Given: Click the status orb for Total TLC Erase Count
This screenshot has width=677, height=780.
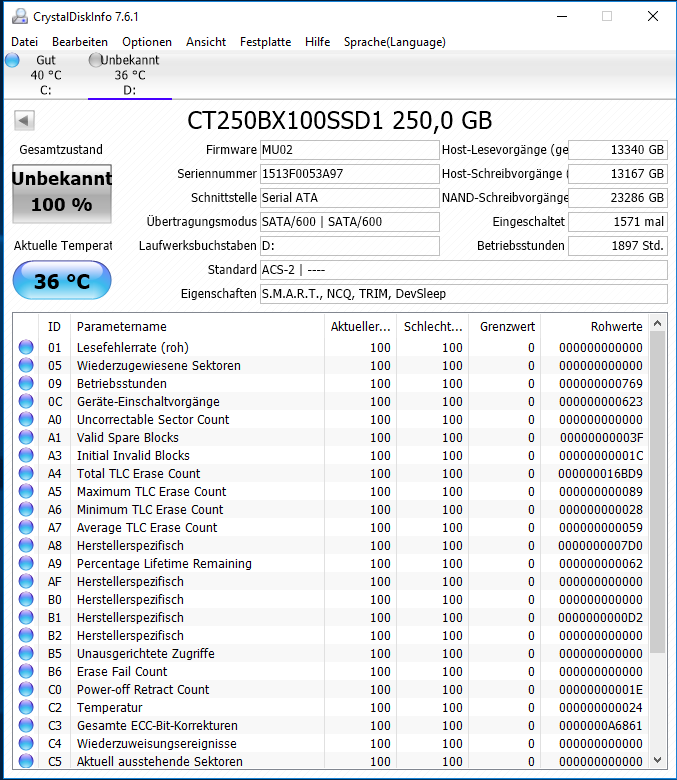Looking at the screenshot, I should click(26, 473).
